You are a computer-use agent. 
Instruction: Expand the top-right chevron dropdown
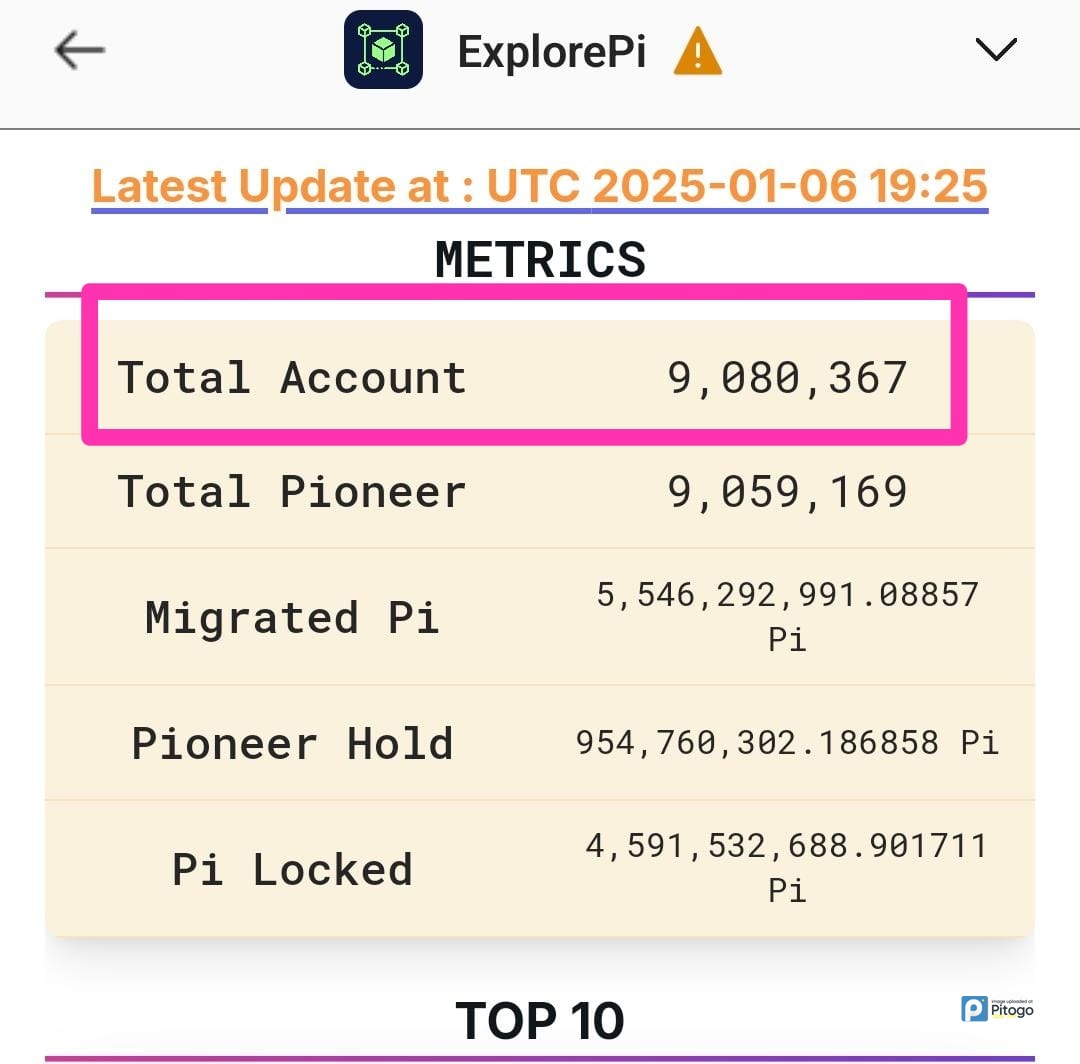(996, 49)
